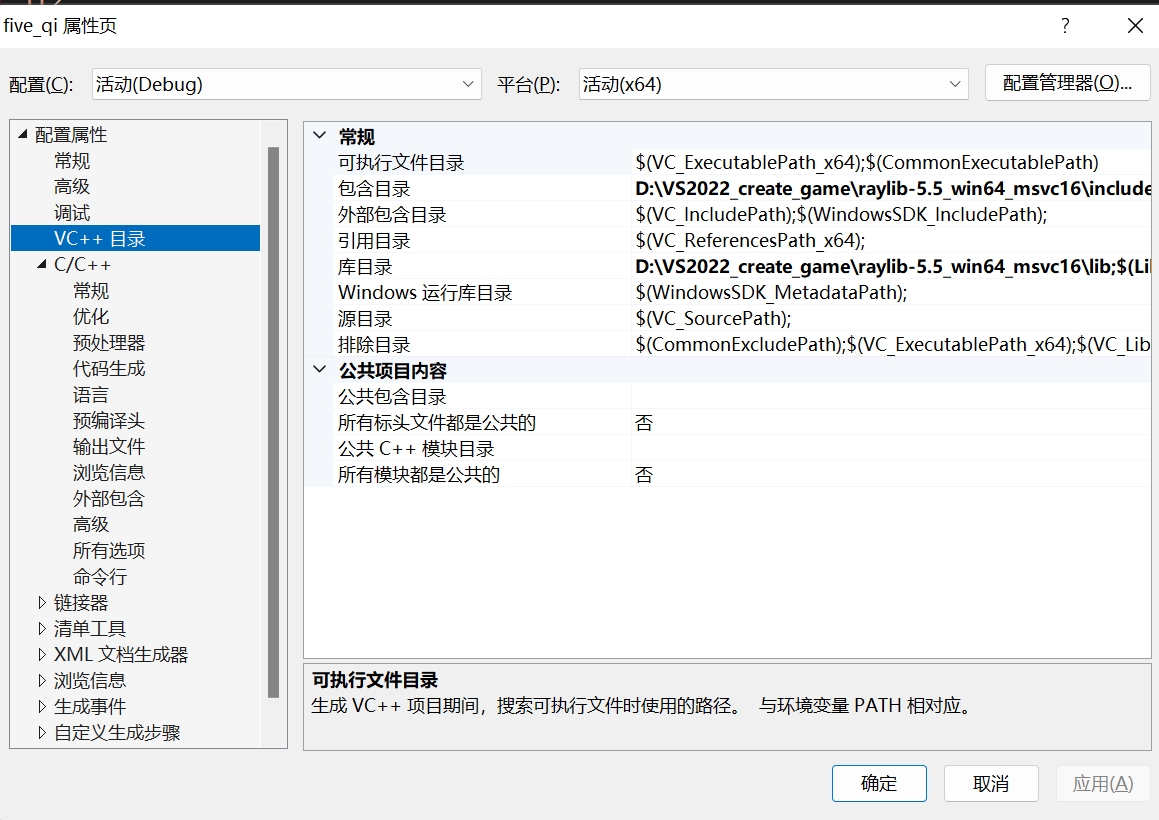
Task: Expand the 清单工具 tree node
Action: tap(42, 628)
